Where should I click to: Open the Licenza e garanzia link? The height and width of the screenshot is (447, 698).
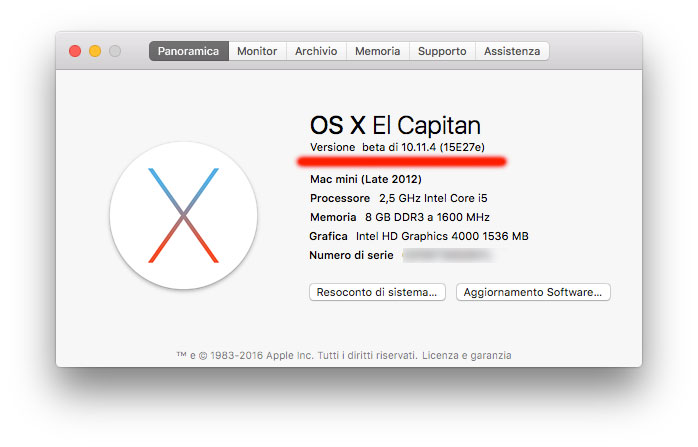467,355
